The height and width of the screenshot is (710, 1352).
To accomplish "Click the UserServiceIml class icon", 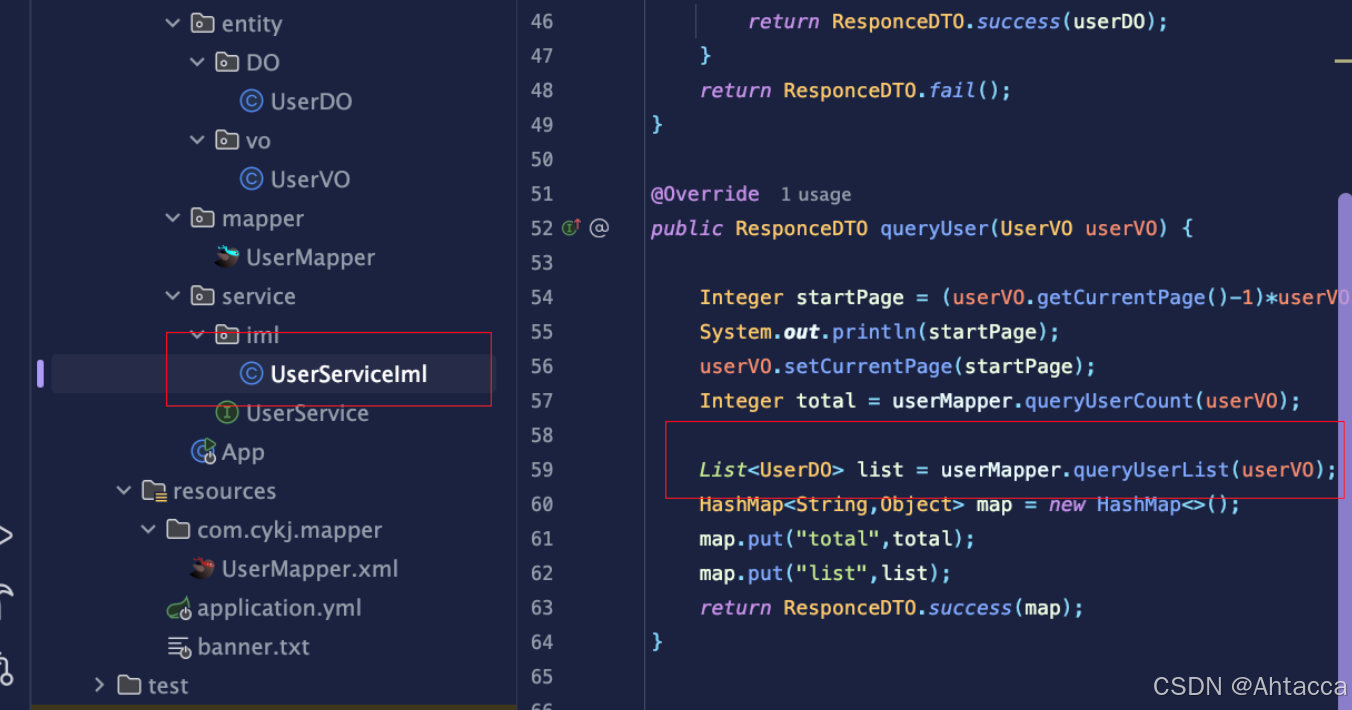I will pyautogui.click(x=252, y=374).
